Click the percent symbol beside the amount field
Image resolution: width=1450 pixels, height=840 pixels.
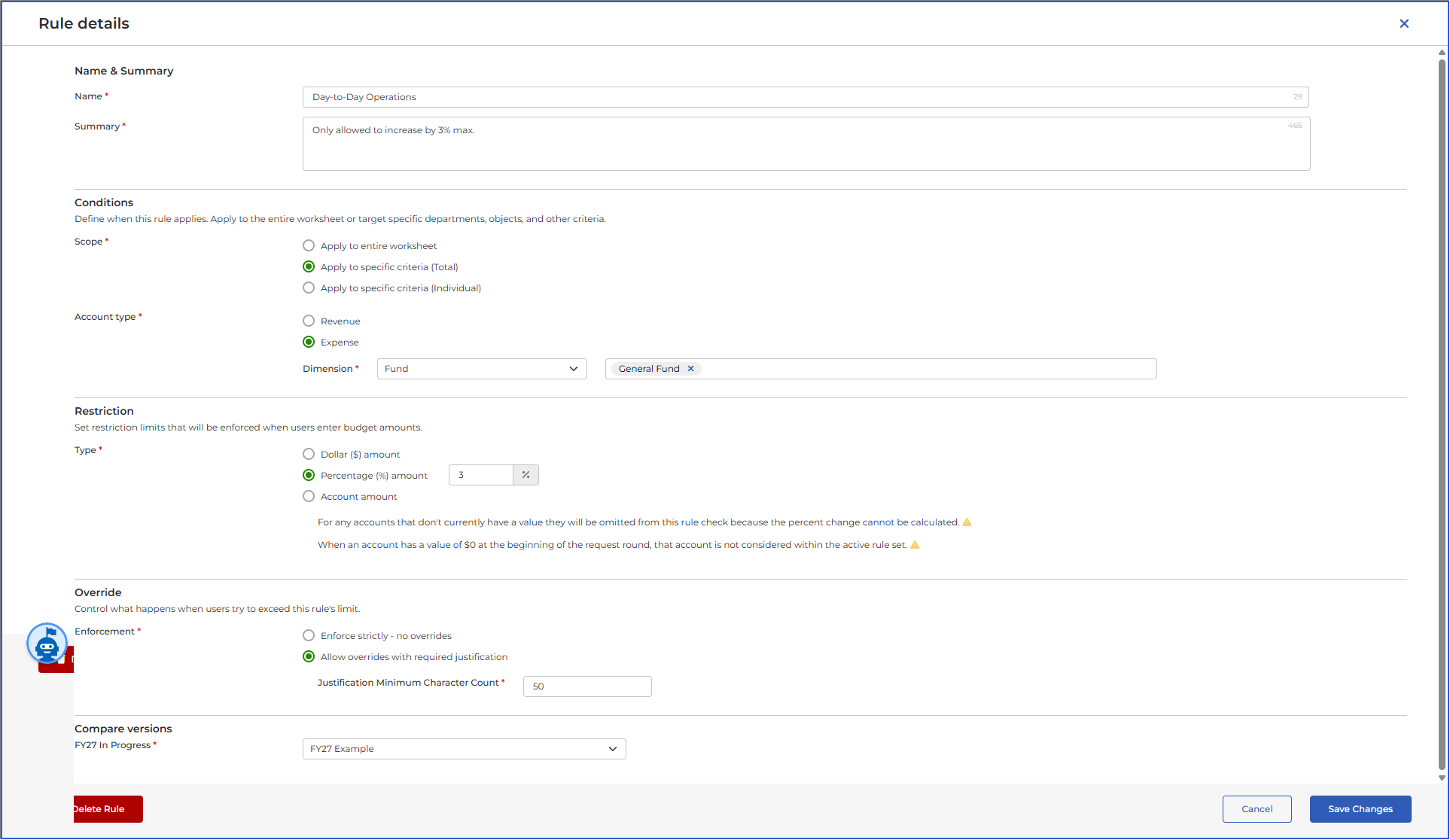(525, 475)
